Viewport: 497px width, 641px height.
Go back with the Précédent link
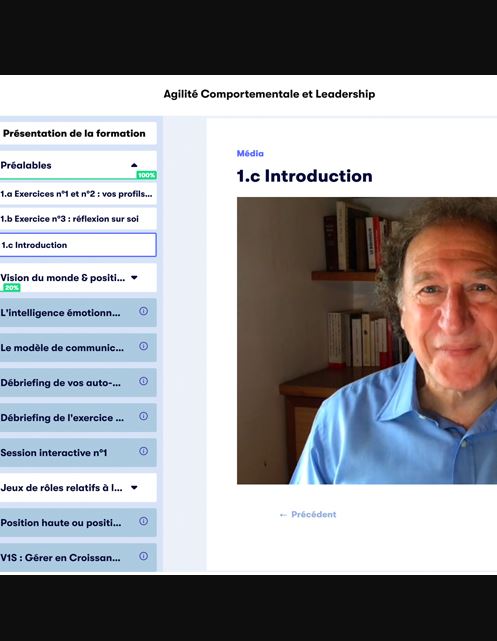tap(308, 515)
